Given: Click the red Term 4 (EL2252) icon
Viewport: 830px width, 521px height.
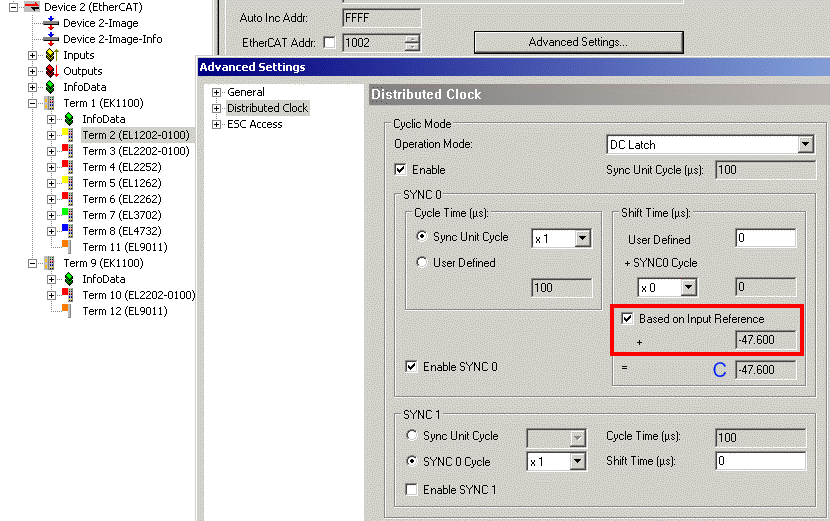Looking at the screenshot, I should coord(68,166).
